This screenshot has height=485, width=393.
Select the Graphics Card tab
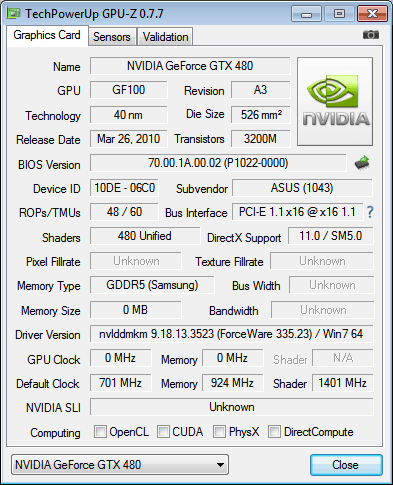point(47,35)
